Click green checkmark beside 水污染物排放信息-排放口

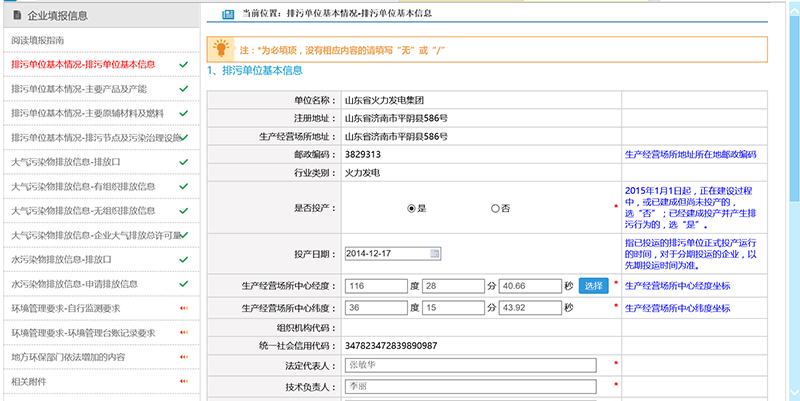point(183,259)
